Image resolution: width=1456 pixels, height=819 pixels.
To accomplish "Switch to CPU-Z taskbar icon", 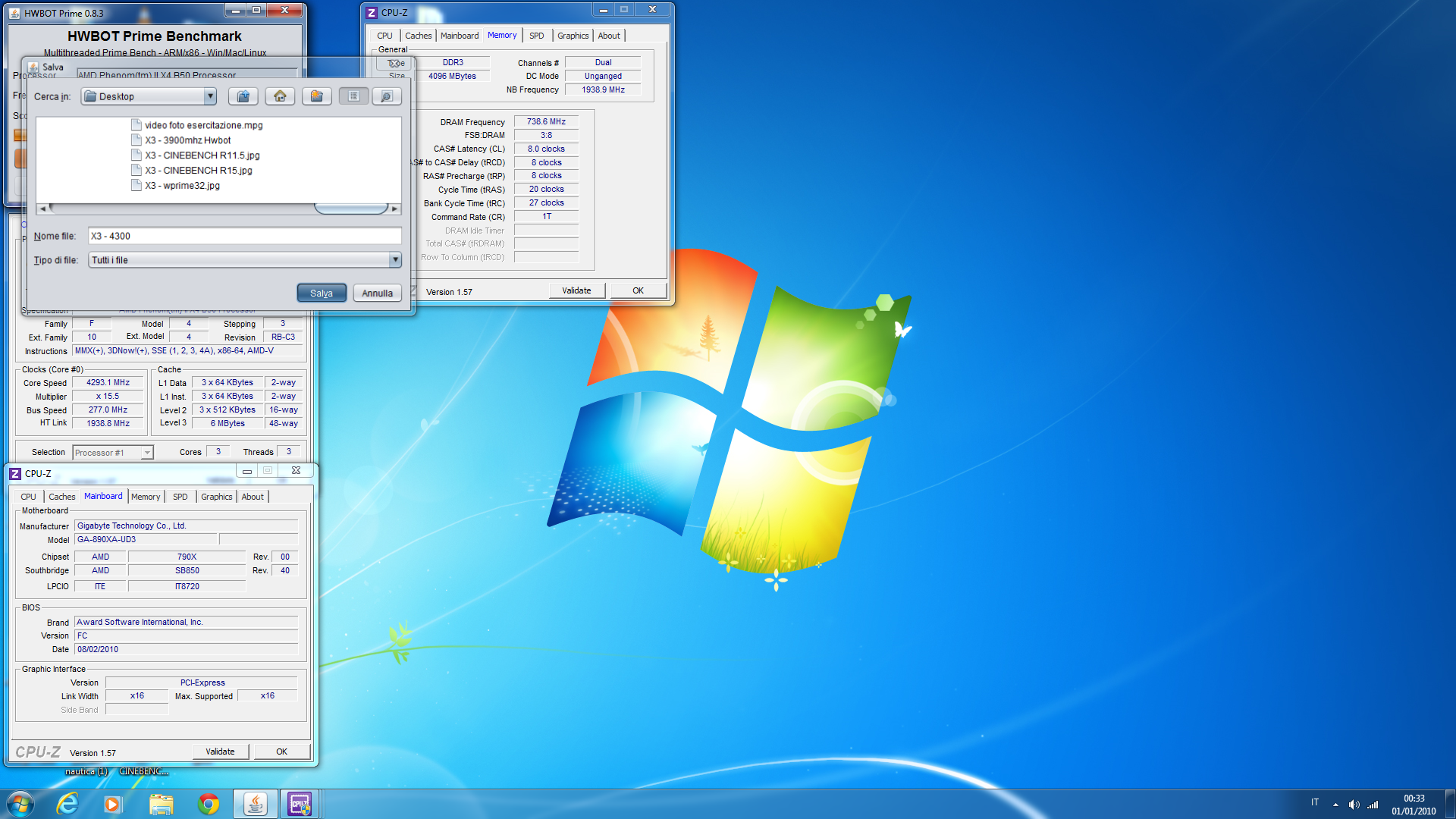I will point(300,804).
